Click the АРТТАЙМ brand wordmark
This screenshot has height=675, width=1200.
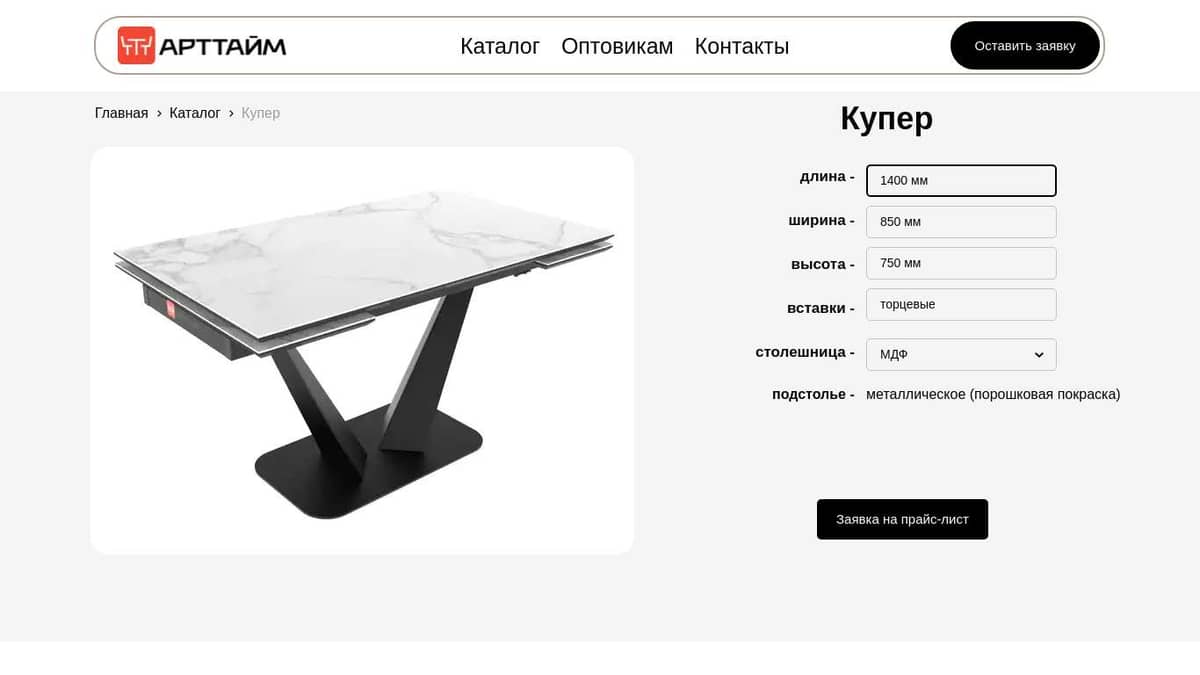coord(223,46)
